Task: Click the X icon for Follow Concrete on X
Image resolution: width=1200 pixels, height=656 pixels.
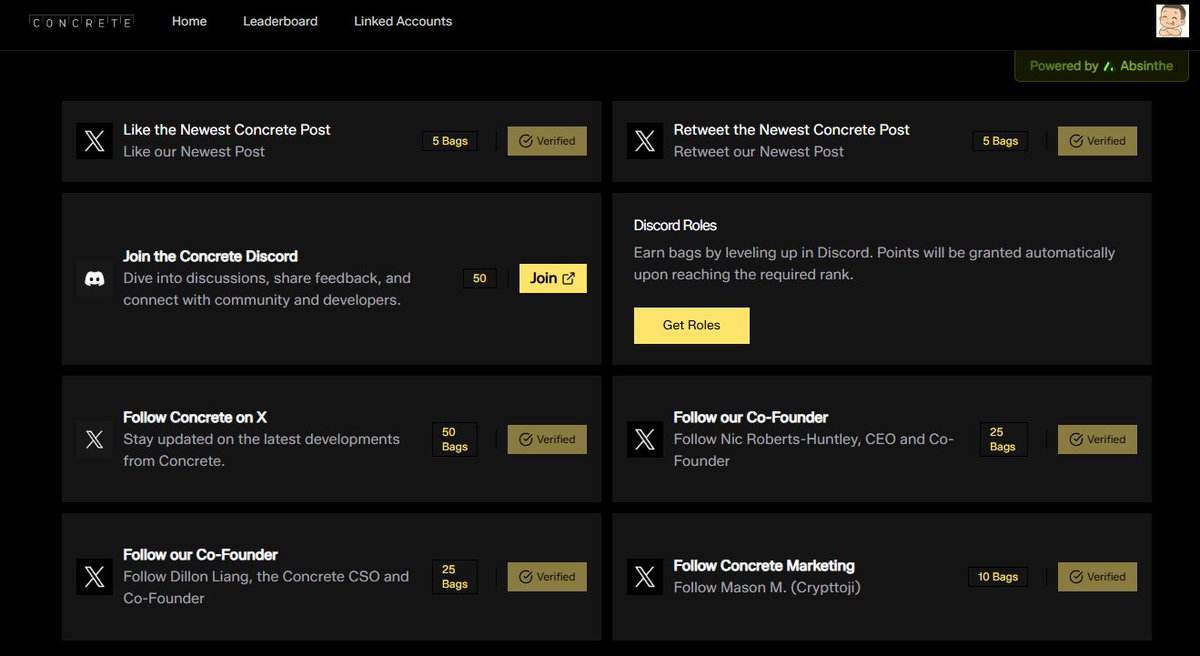Action: tap(94, 439)
